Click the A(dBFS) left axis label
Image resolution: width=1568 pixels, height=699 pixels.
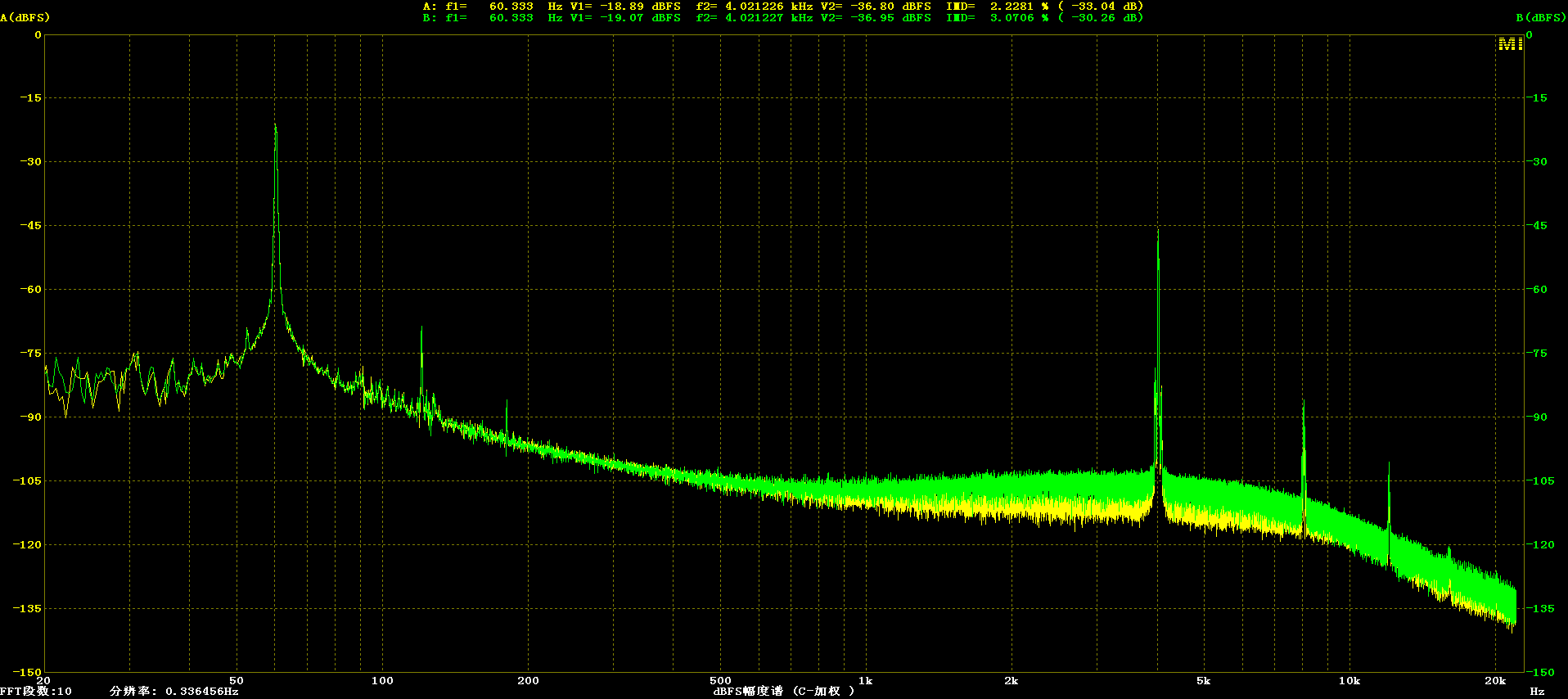(x=25, y=17)
